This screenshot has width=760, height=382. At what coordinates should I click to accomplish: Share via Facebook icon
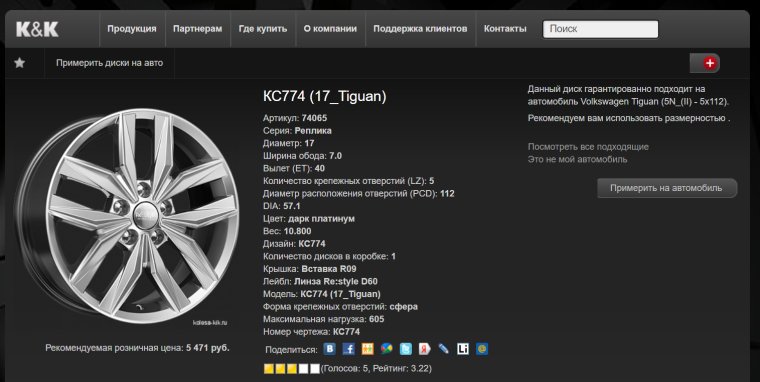(348, 349)
